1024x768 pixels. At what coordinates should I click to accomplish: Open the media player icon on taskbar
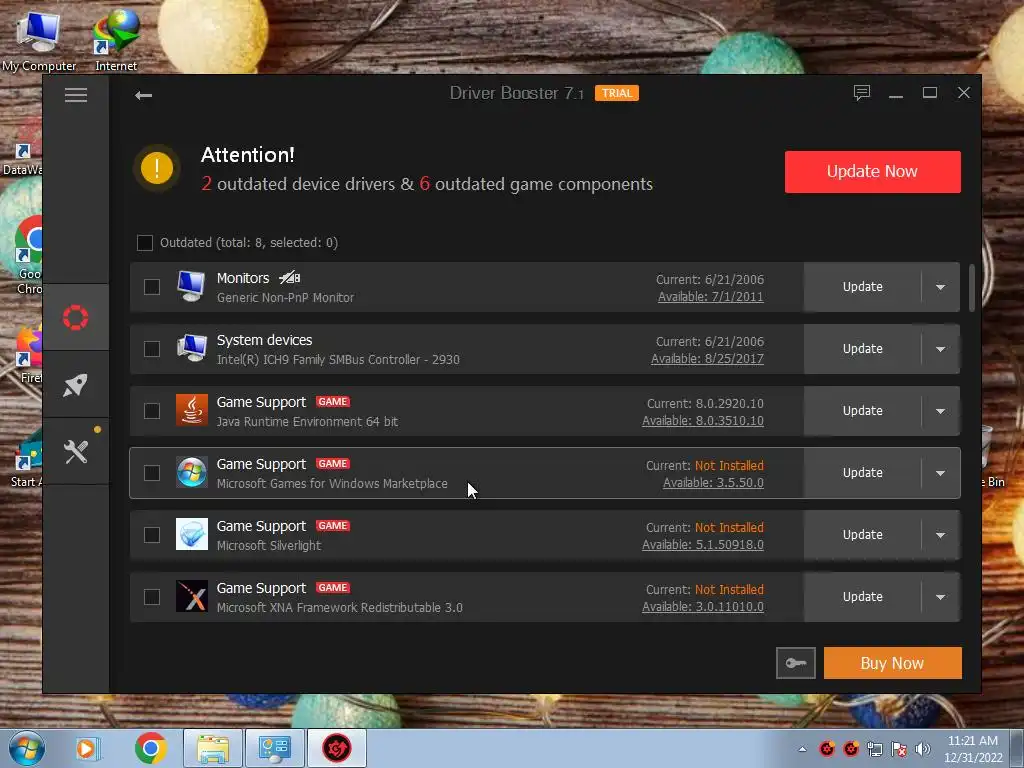click(x=86, y=748)
